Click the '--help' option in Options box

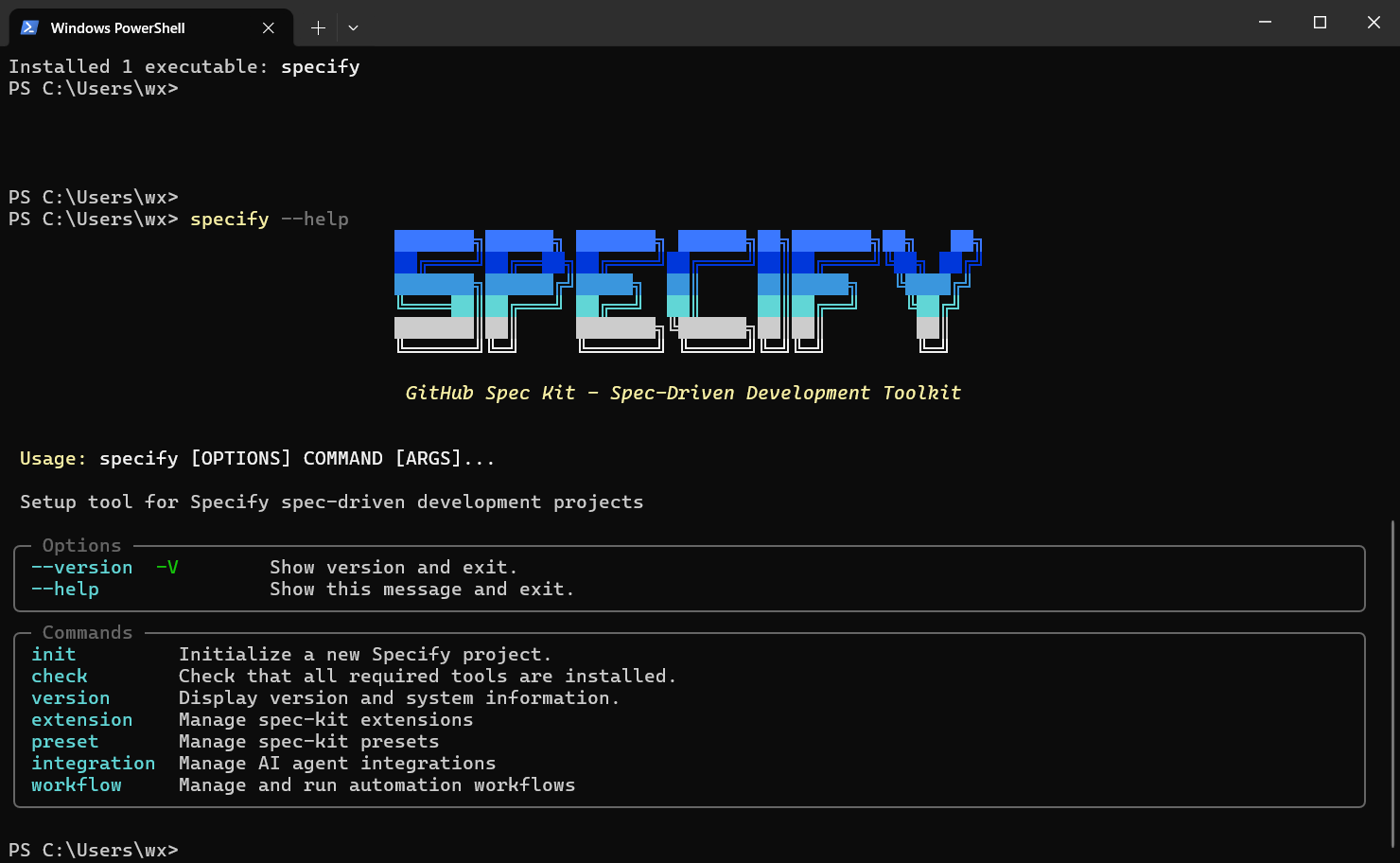(x=64, y=589)
